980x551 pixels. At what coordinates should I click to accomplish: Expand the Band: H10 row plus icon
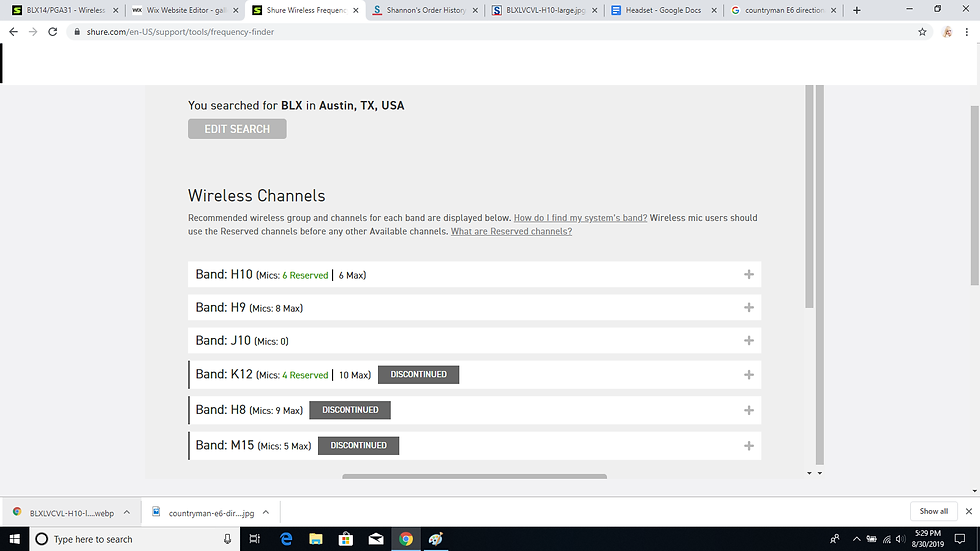(749, 274)
